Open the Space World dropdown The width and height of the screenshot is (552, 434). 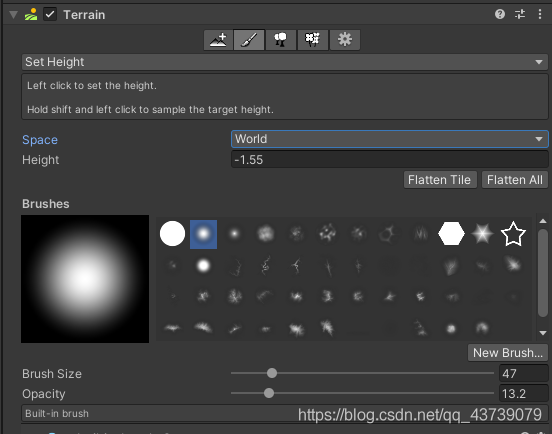tap(390, 139)
